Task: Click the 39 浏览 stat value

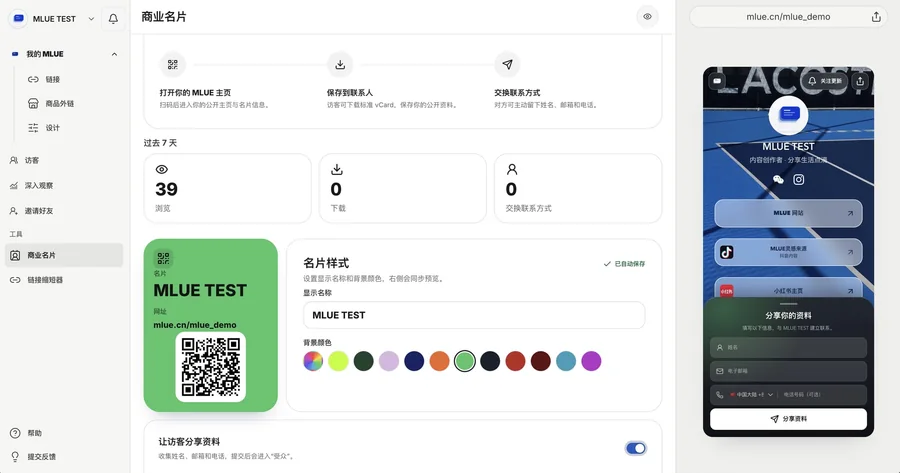Action: pyautogui.click(x=166, y=189)
